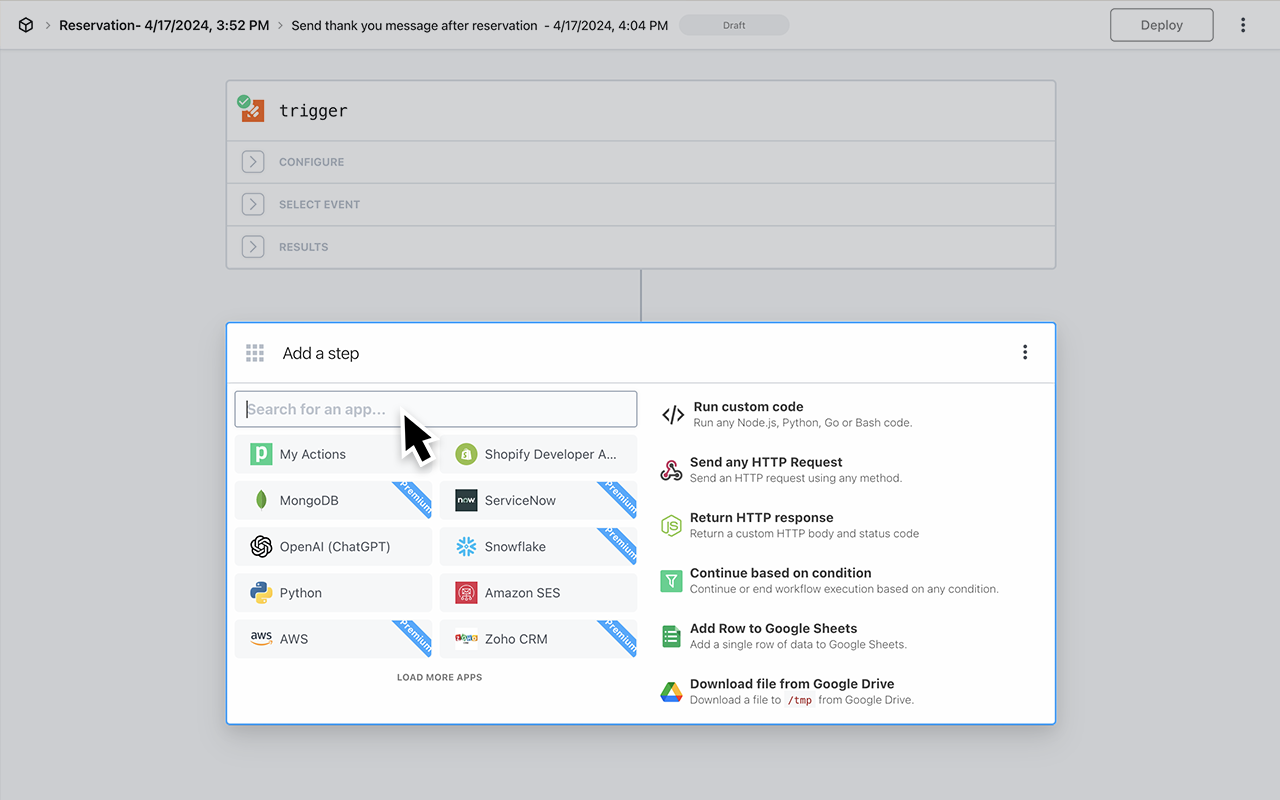Click the OpenAI knot logo icon

[261, 546]
